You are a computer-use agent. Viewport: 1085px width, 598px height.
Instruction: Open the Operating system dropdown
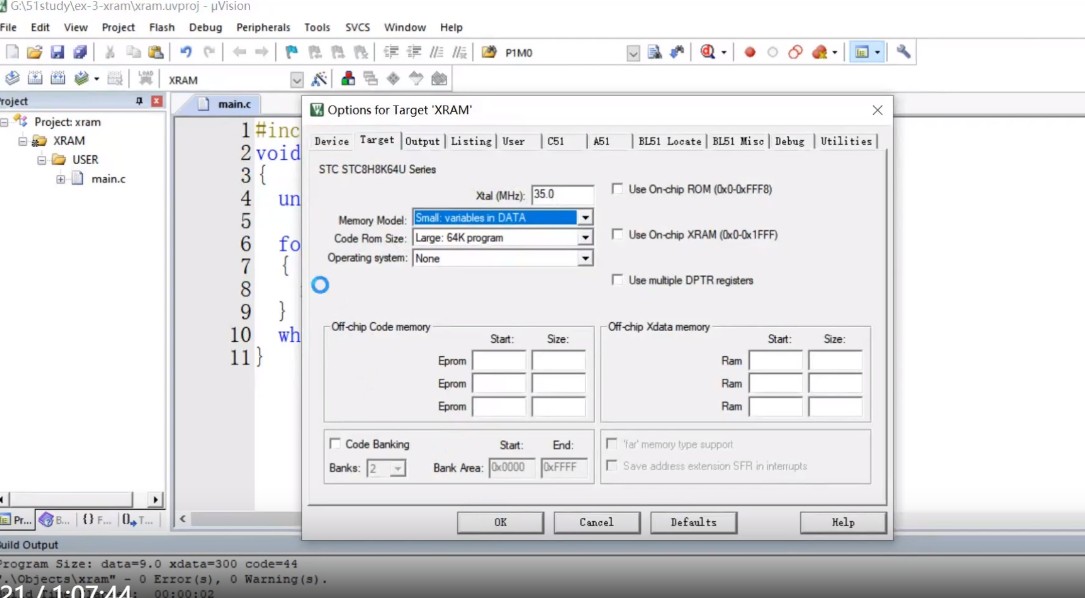(x=585, y=259)
